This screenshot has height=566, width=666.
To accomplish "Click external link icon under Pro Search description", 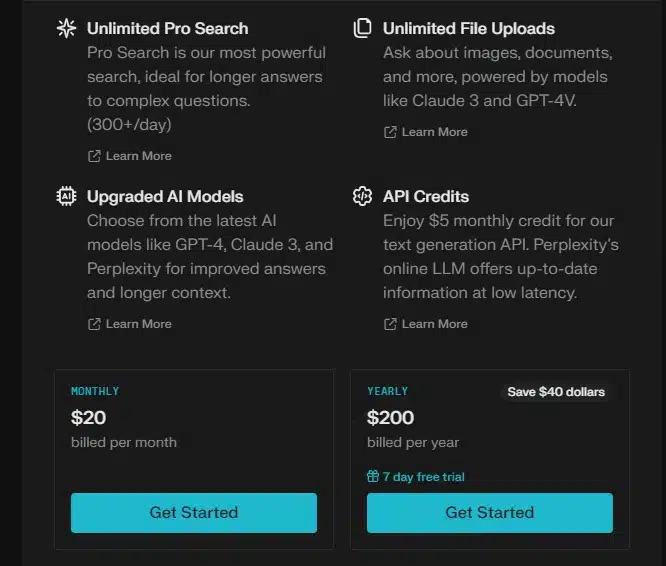I will point(94,156).
